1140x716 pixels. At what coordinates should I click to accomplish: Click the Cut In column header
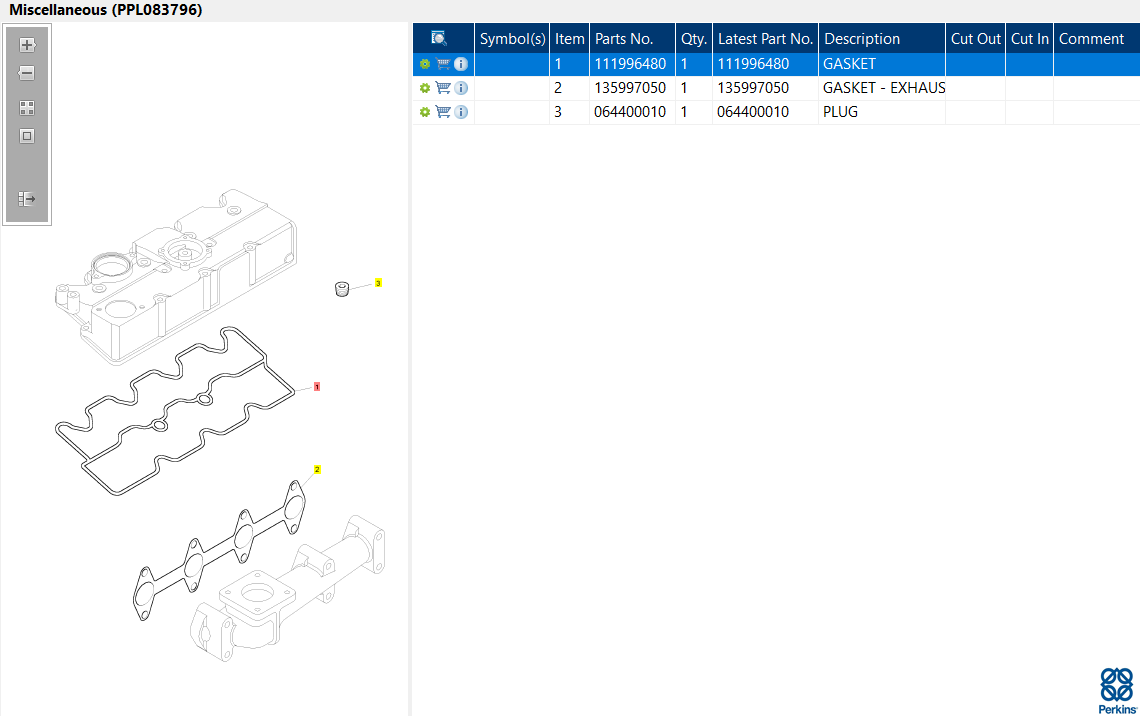pyautogui.click(x=1029, y=39)
